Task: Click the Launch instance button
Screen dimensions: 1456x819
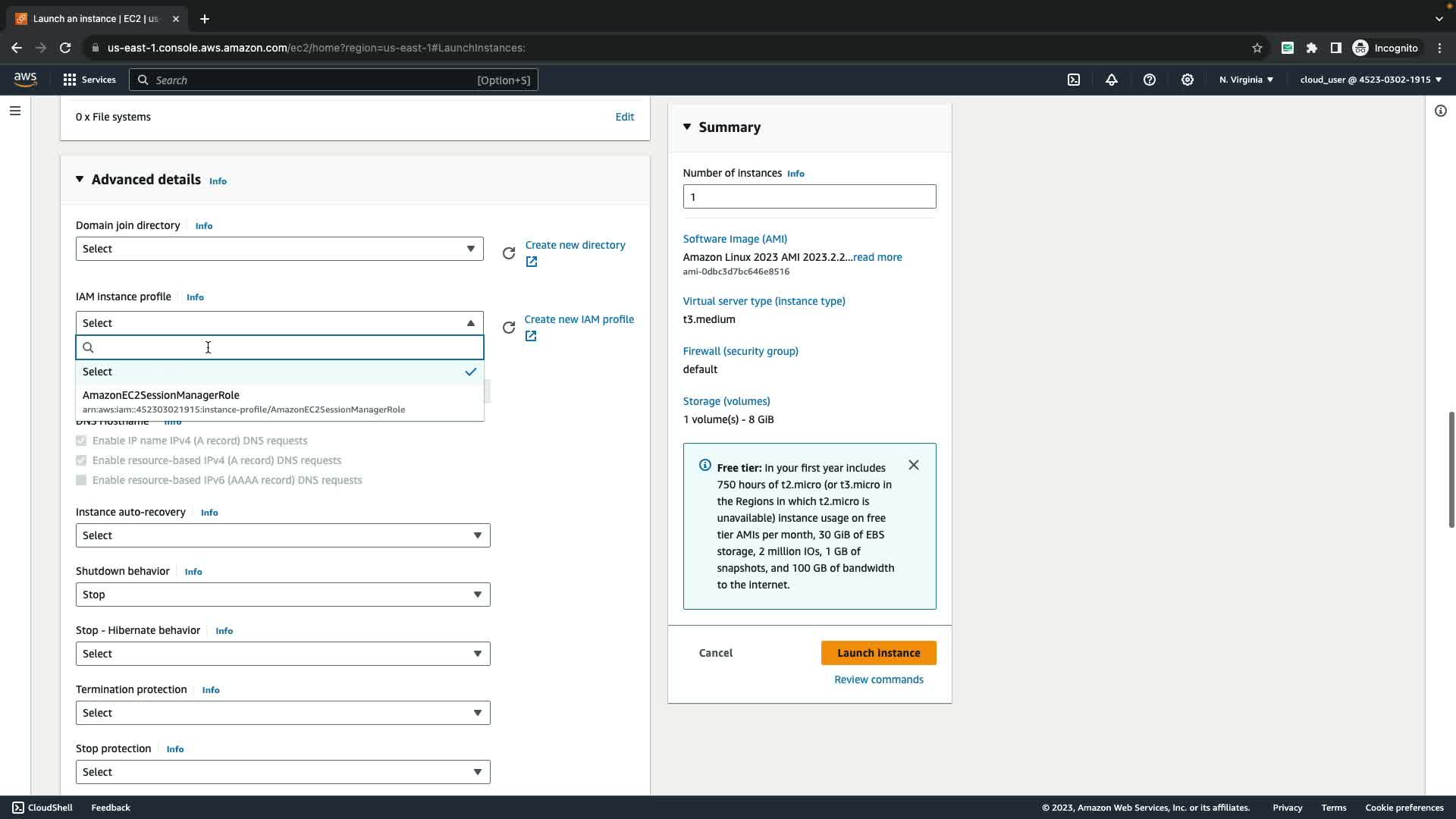Action: pos(878,653)
